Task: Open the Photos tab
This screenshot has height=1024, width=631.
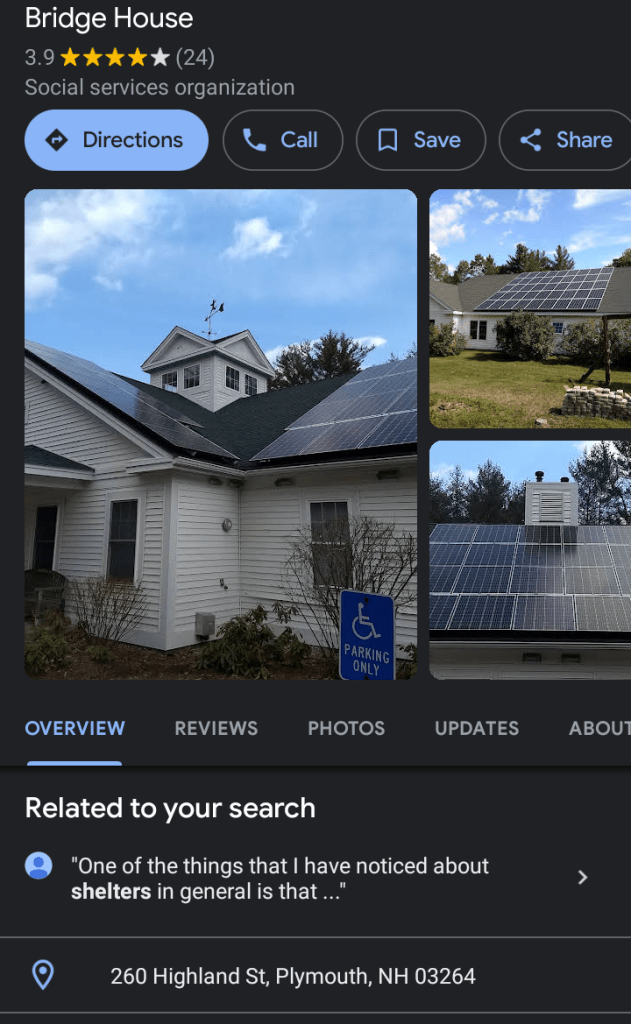Action: click(346, 728)
